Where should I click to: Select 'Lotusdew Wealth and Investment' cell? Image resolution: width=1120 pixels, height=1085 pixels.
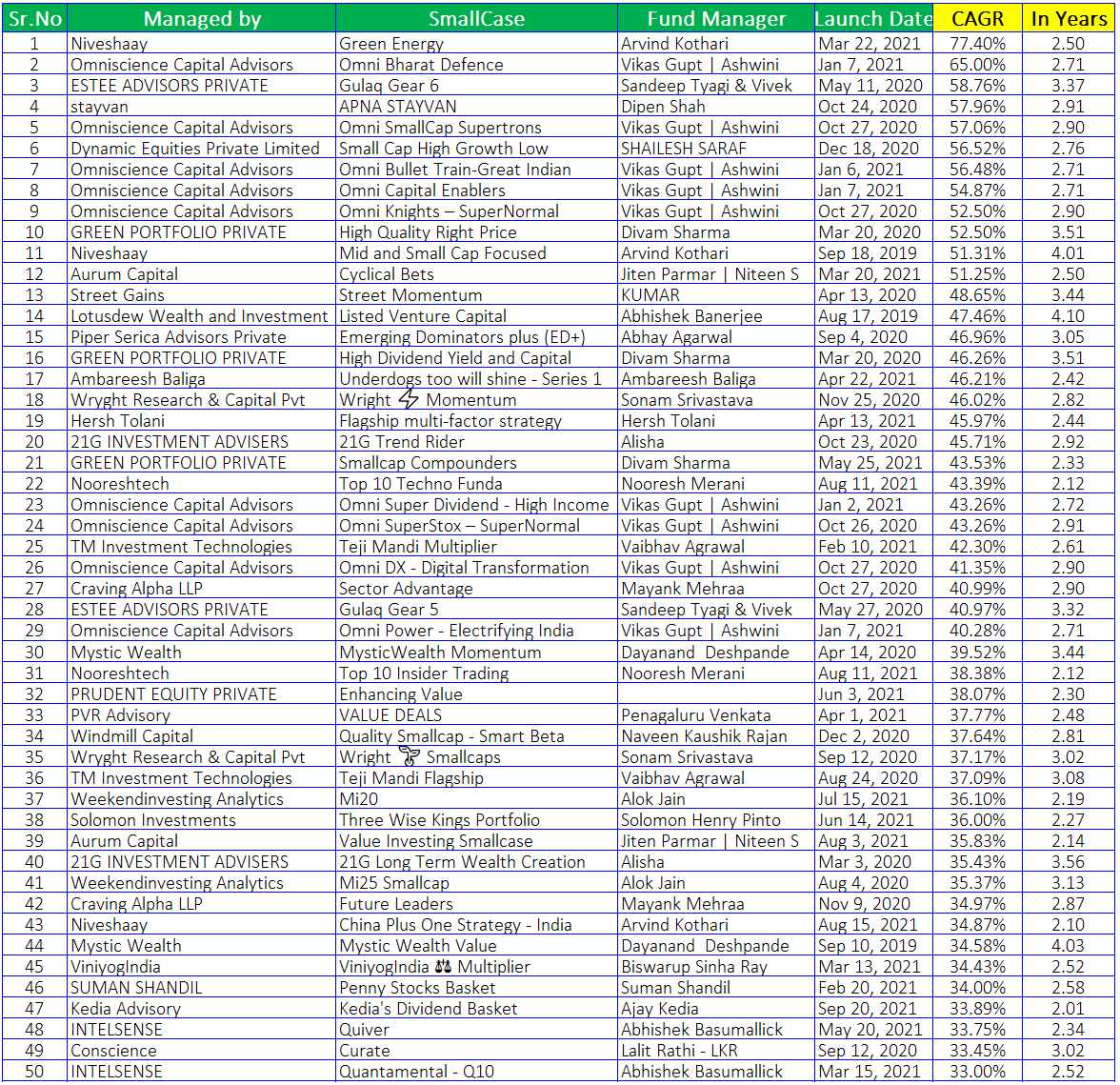(x=202, y=316)
